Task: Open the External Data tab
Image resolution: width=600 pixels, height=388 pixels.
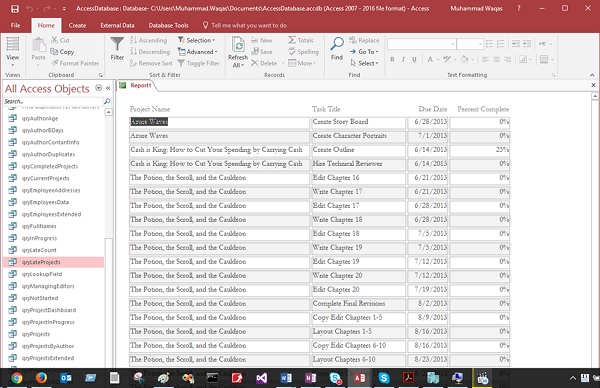Action: (x=117, y=25)
